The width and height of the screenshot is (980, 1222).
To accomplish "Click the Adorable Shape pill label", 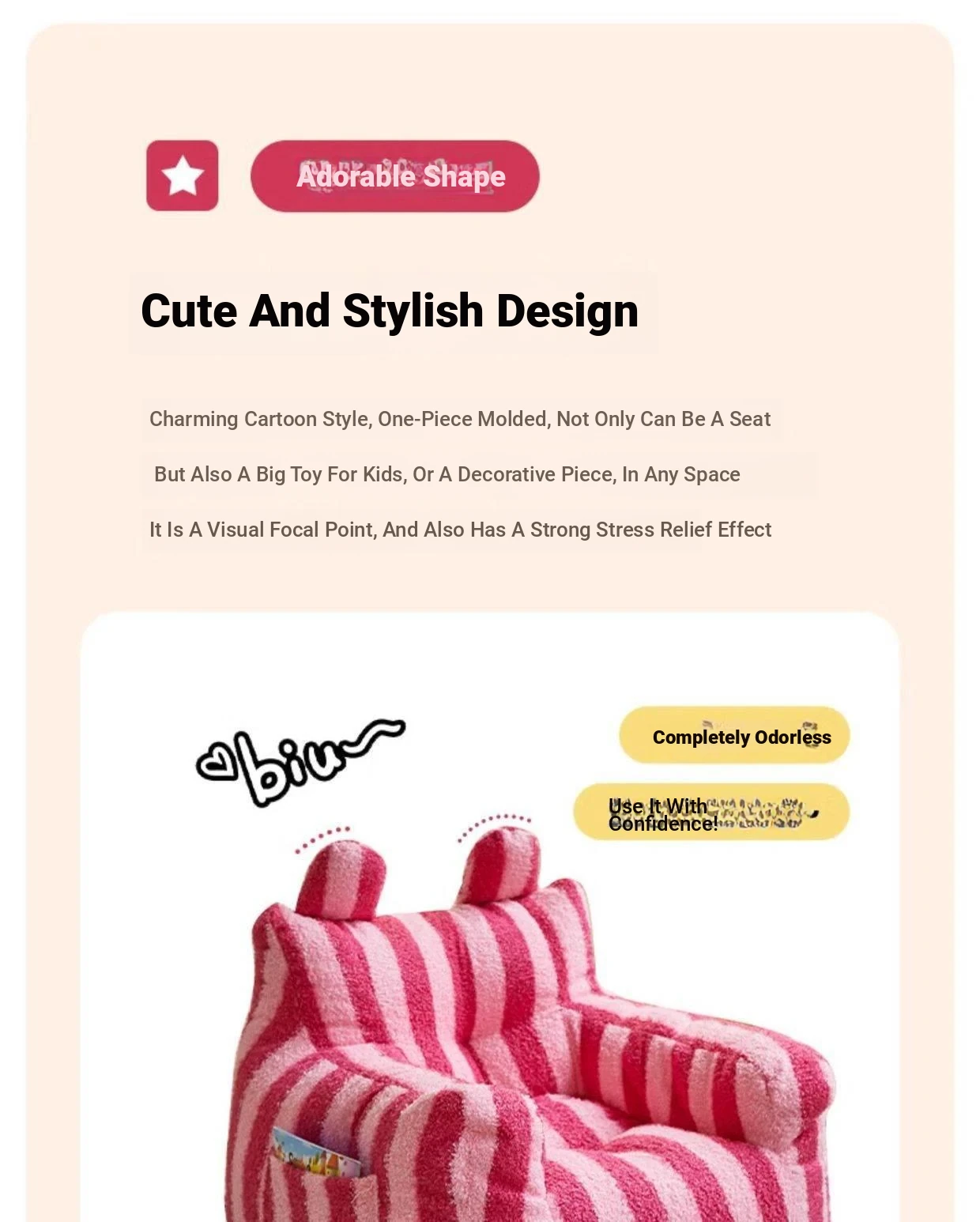I will point(395,175).
